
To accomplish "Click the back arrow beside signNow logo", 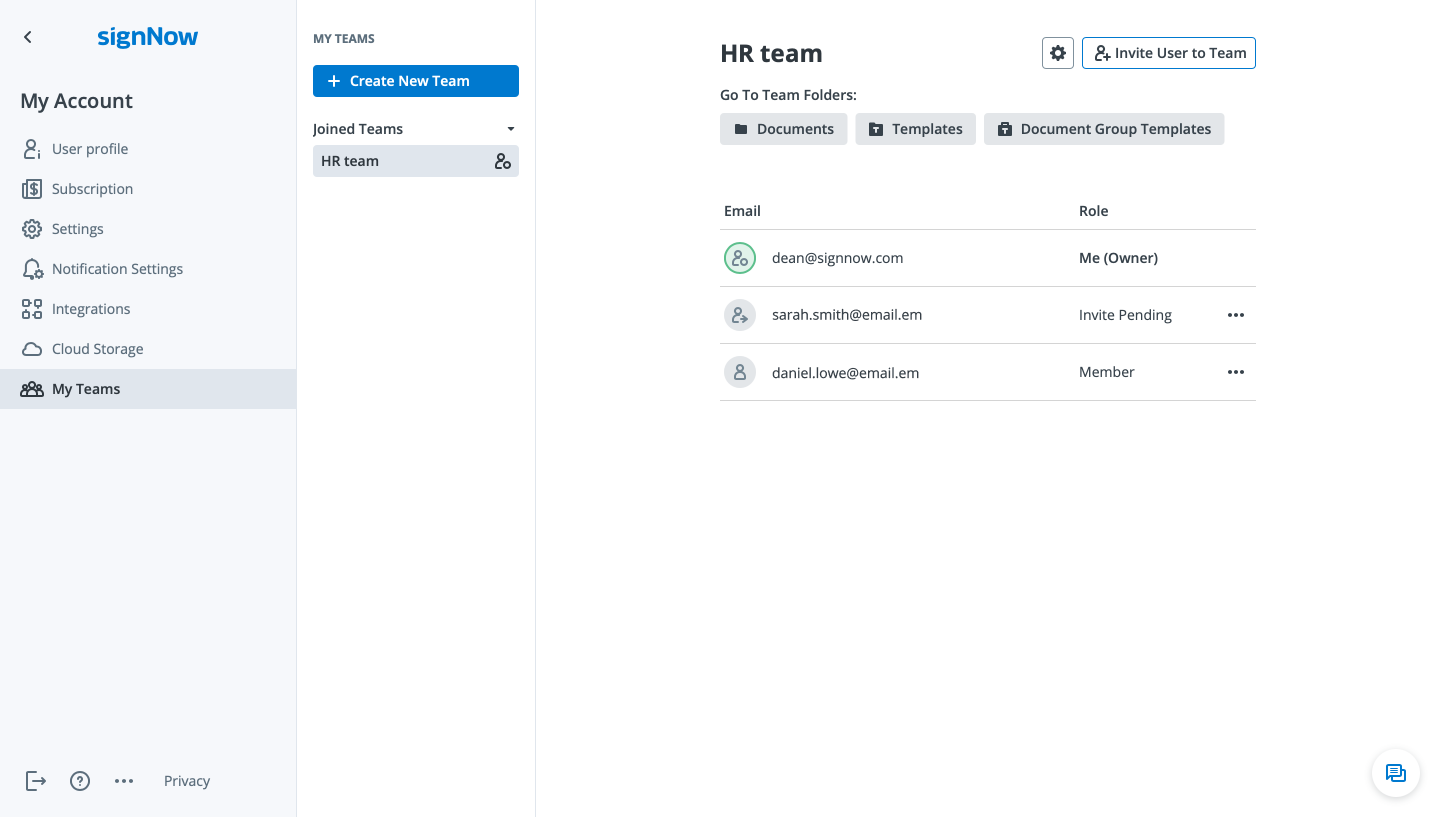I will (28, 37).
